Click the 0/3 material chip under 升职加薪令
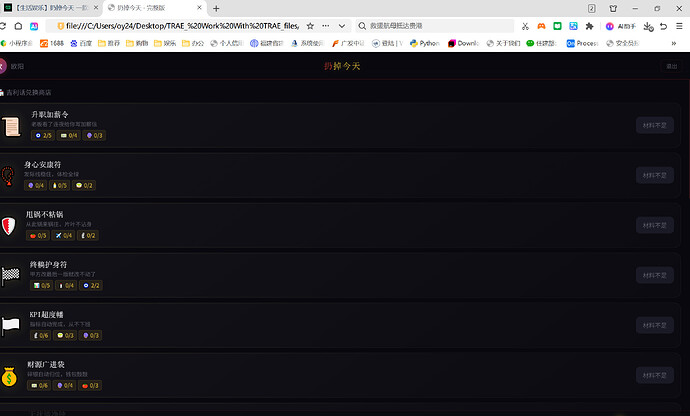The width and height of the screenshot is (690, 416). point(94,136)
